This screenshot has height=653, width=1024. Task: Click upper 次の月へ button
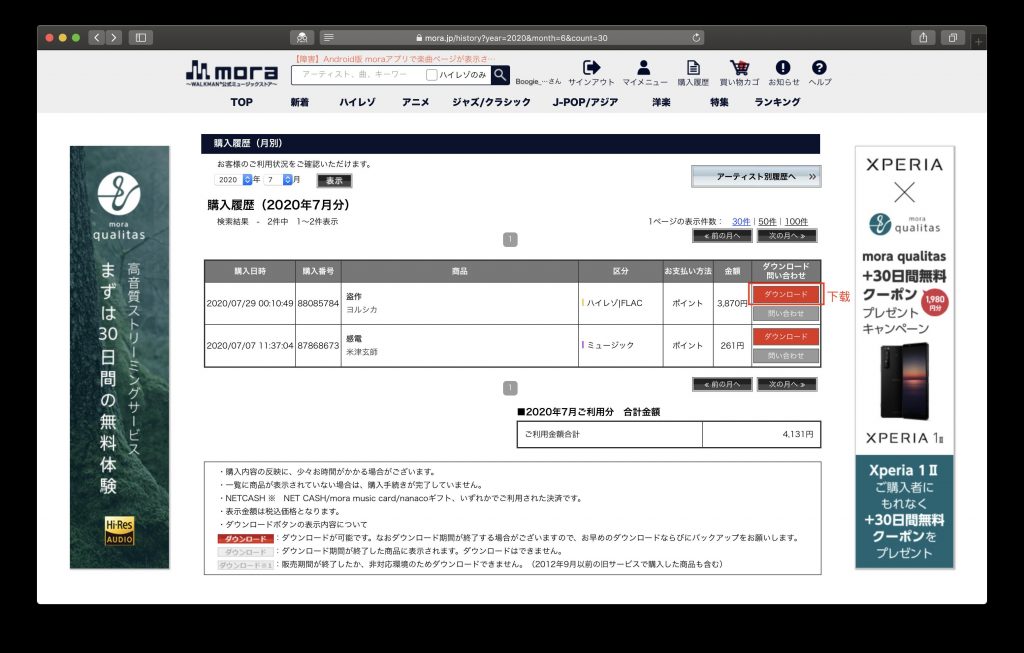[x=787, y=236]
